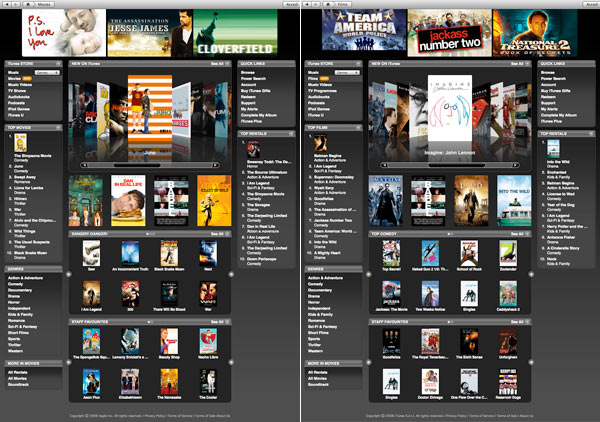Open Dan in Real Life poster
The image size is (600, 422).
(128, 201)
